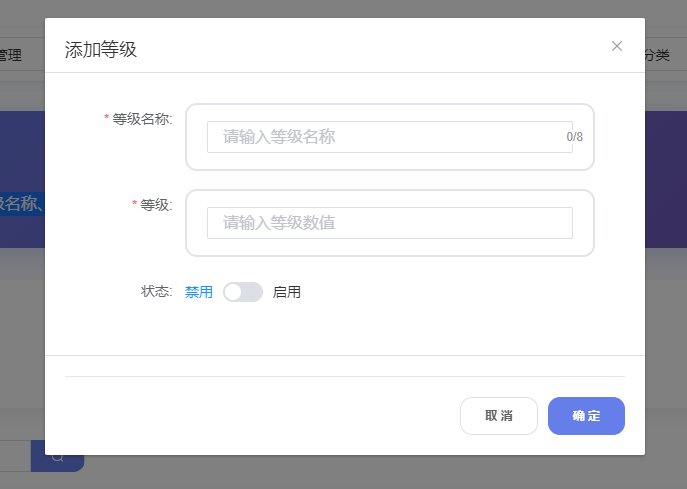Switch to the 管理 tab in the background
The image size is (687, 489).
click(10, 55)
